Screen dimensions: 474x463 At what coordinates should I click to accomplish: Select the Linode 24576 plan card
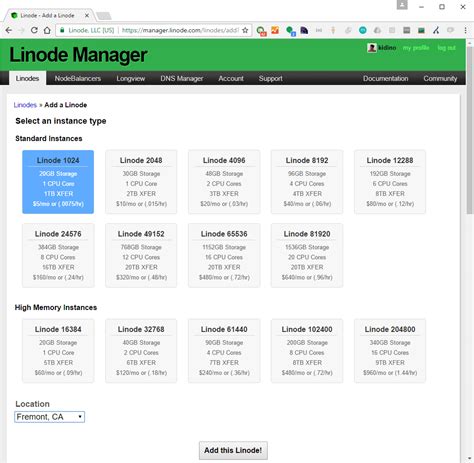58,255
